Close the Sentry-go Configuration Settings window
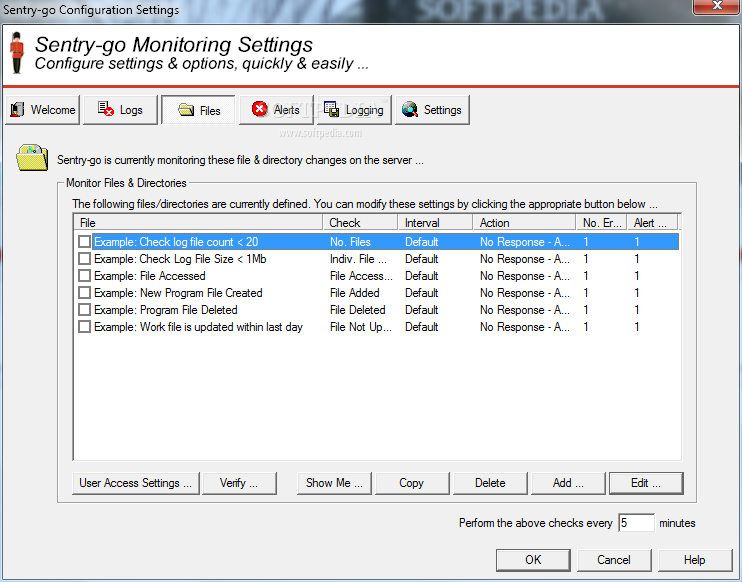The image size is (742, 582). (716, 6)
